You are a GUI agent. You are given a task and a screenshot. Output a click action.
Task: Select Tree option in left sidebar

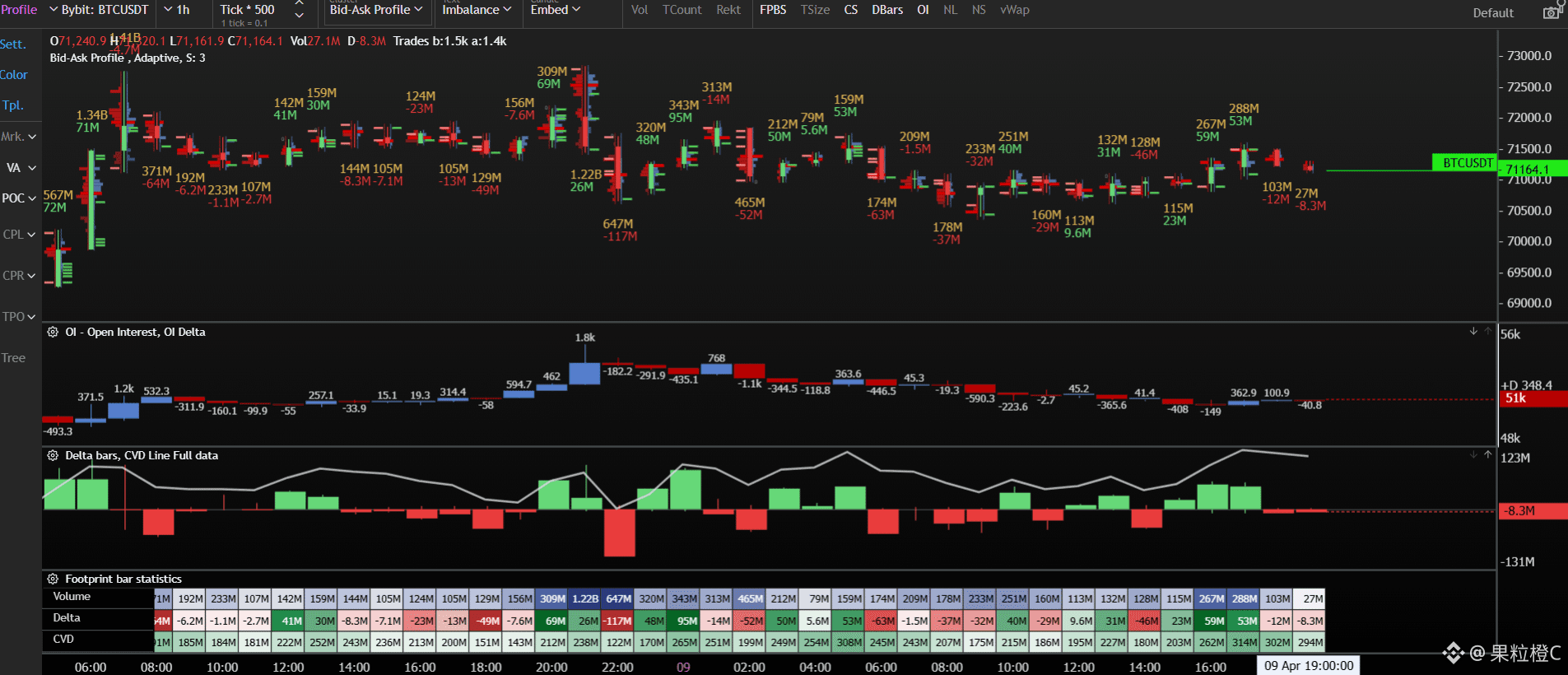(x=13, y=358)
